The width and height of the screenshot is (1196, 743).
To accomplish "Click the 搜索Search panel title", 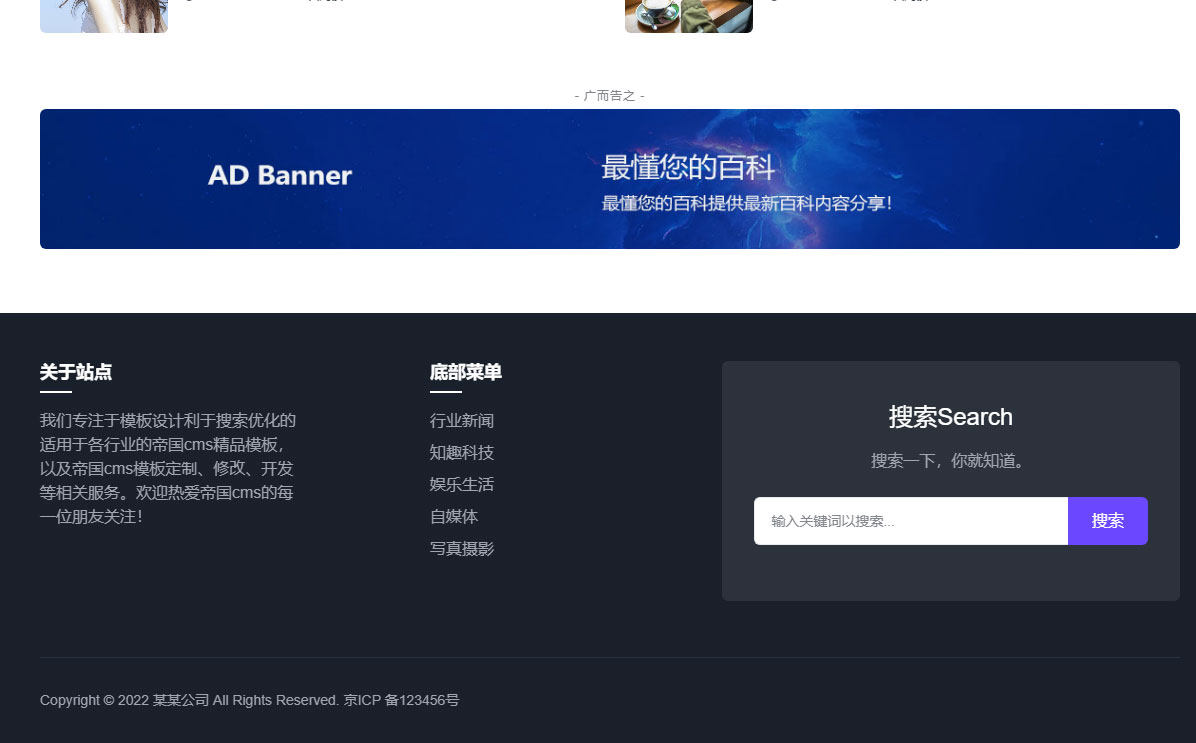I will [950, 417].
